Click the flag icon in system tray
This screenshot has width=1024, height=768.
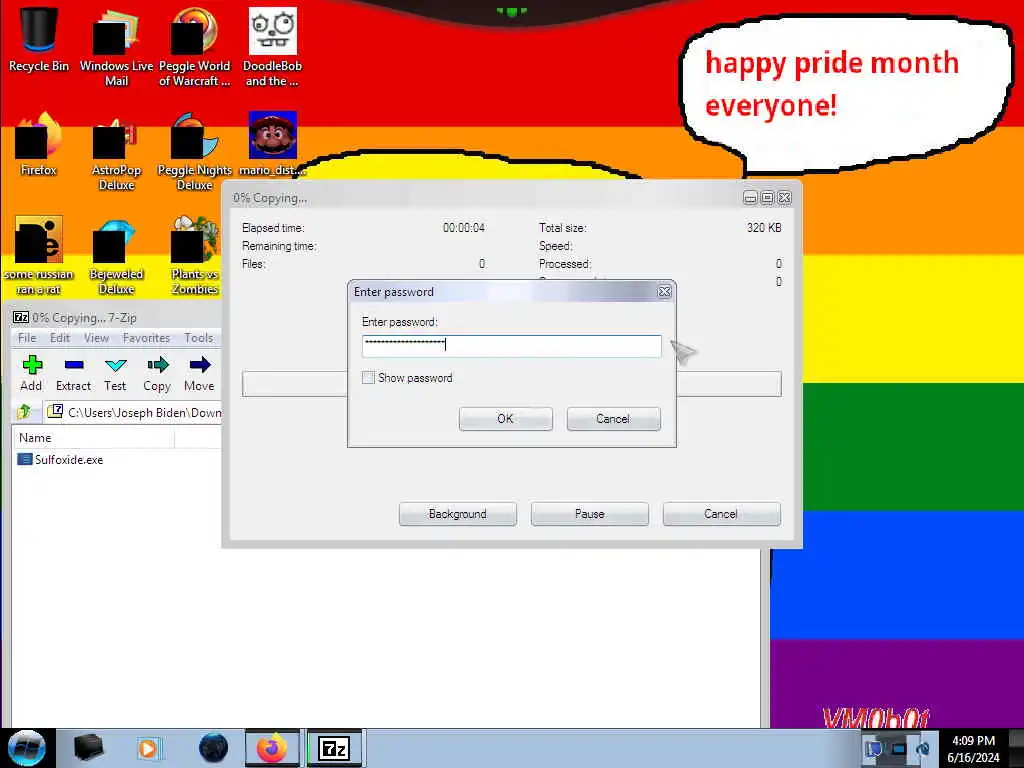click(872, 749)
